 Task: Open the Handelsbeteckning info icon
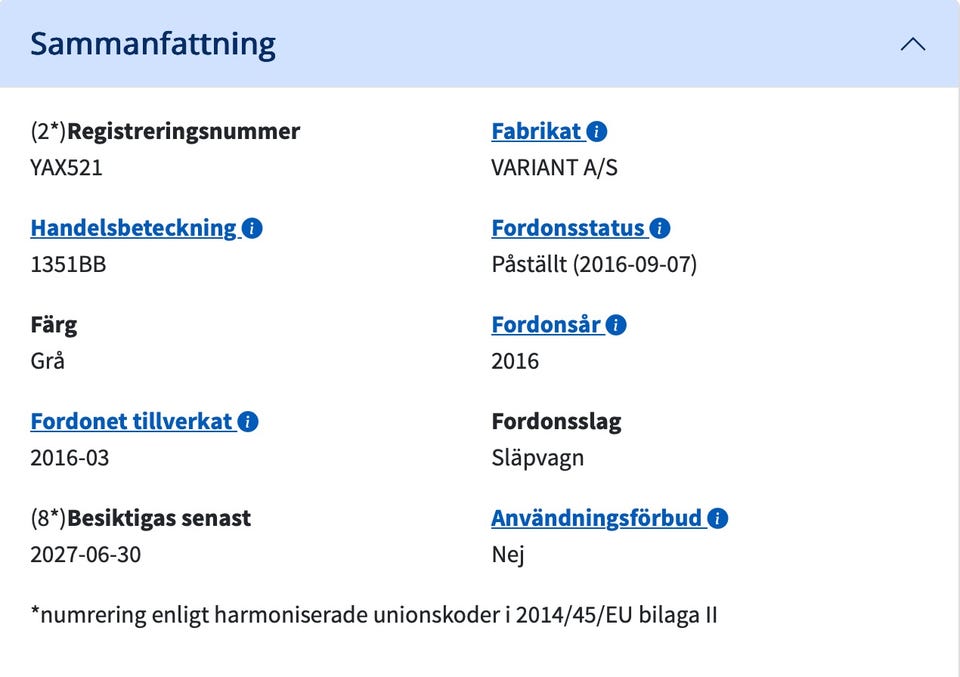253,229
